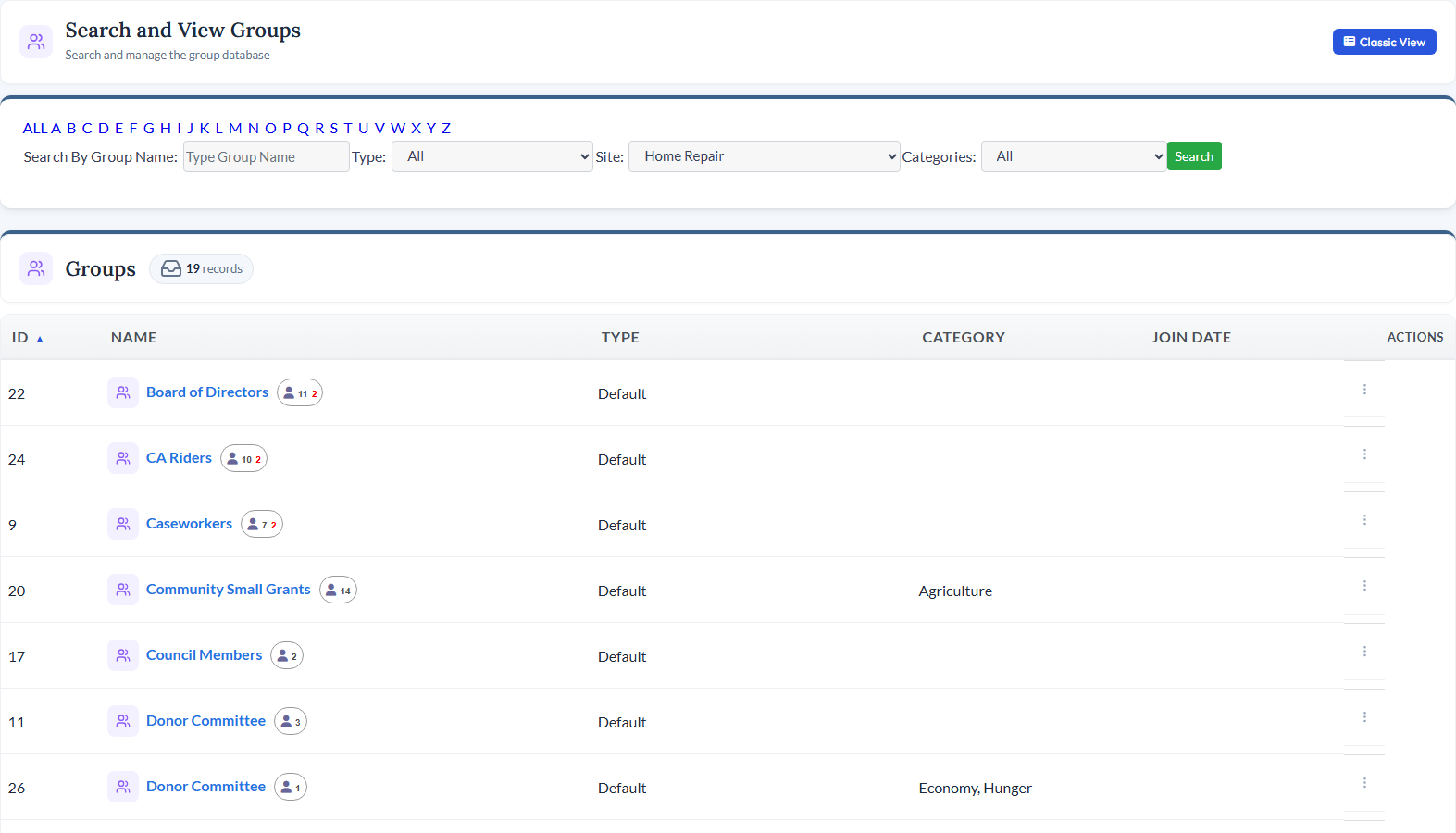Viewport: 1456px width, 833px height.
Task: Open actions menu for Council Members row
Action: pyautogui.click(x=1364, y=652)
